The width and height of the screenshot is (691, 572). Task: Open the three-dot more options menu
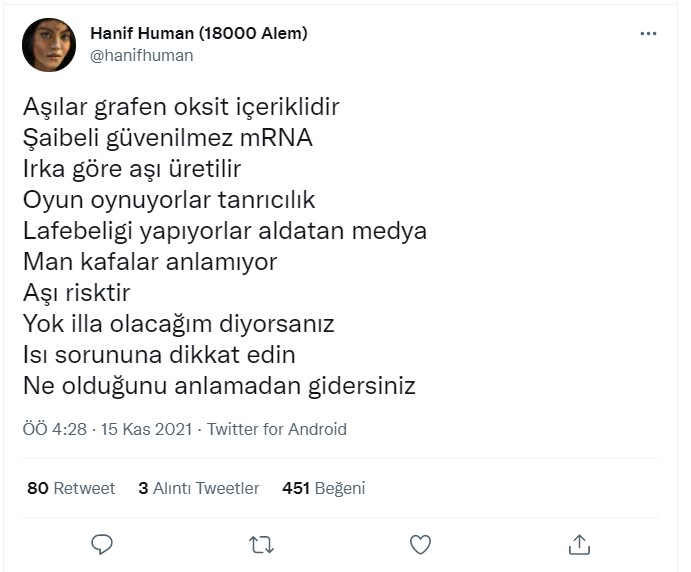coord(648,33)
